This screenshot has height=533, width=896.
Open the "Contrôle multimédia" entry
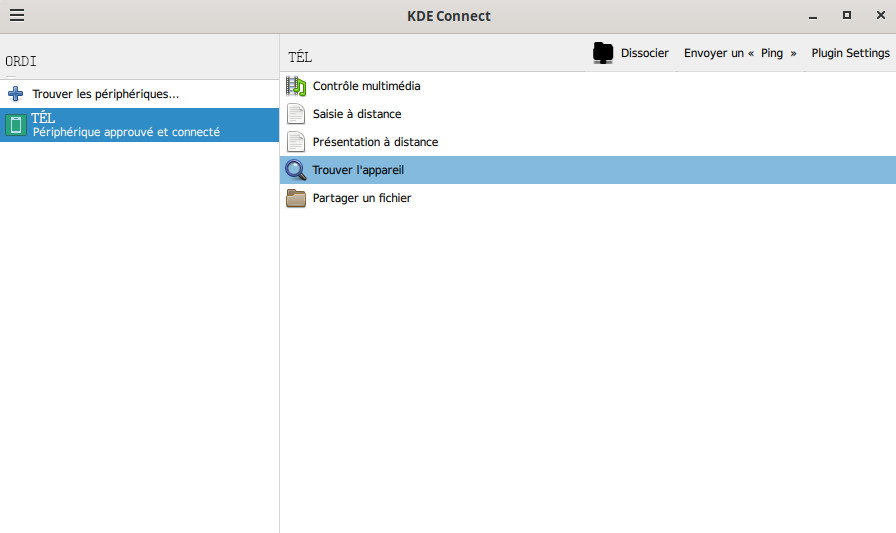(x=366, y=86)
